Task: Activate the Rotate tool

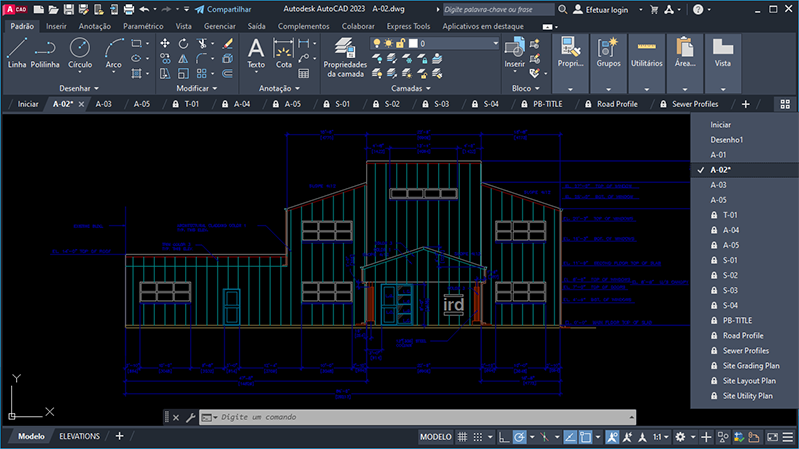Action: click(183, 44)
